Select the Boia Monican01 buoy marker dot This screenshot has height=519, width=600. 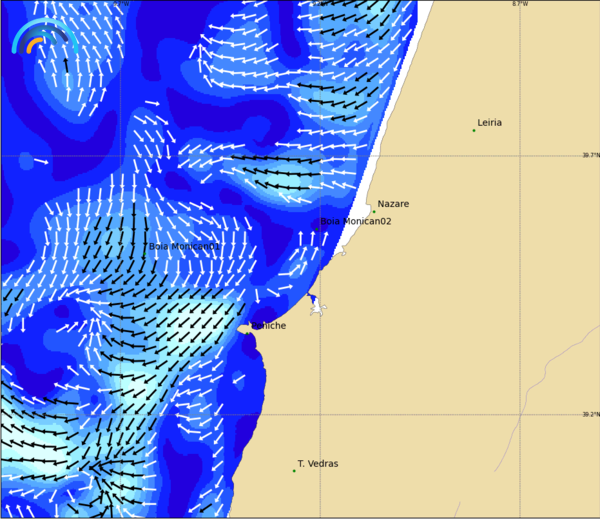tap(145, 253)
